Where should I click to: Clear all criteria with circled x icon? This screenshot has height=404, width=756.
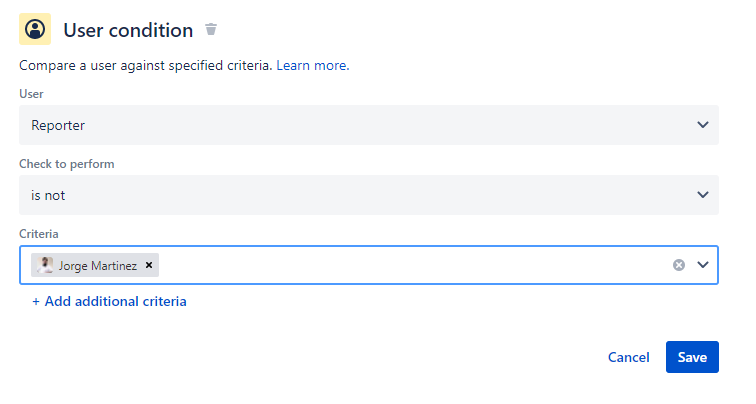pos(679,265)
